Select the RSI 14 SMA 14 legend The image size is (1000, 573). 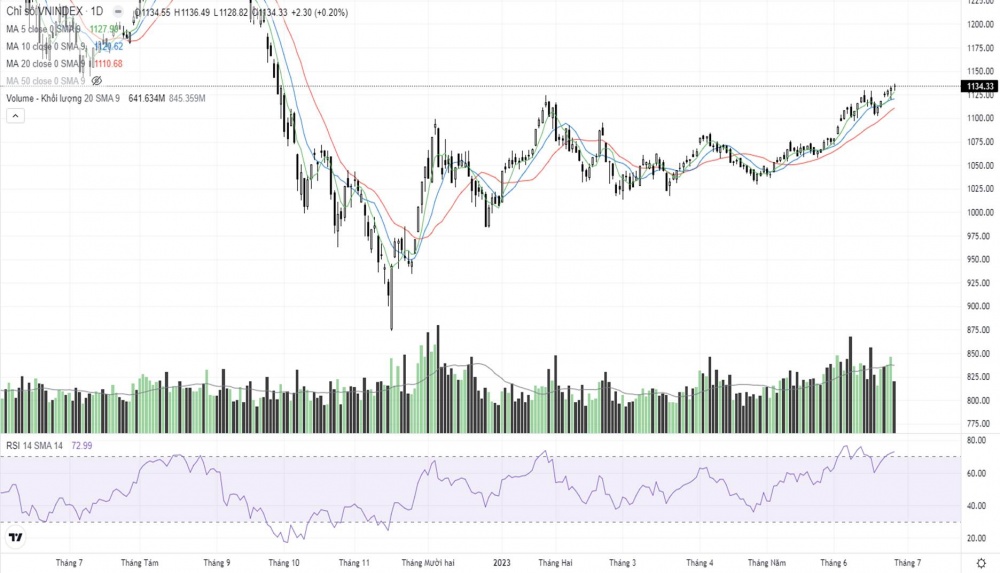[35, 444]
